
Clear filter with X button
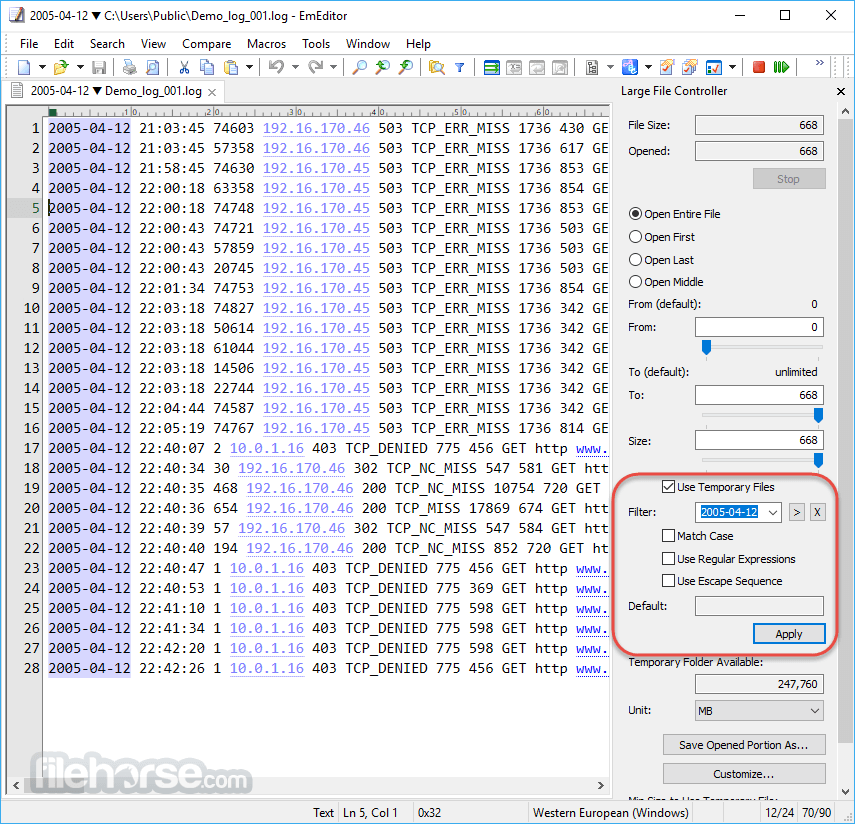817,512
